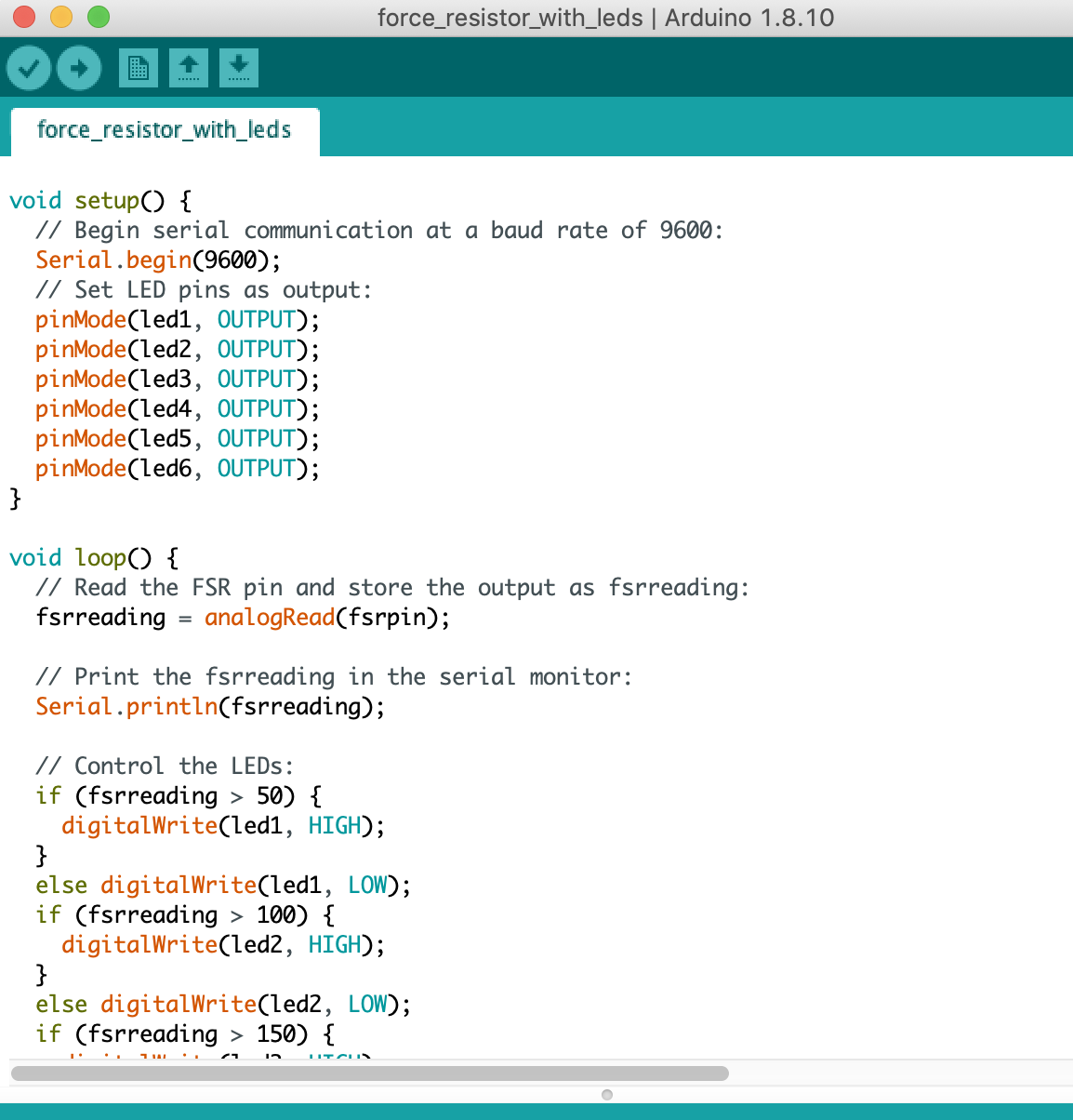Click the "else digitalWrite(led2, LOW);" line
Image resolution: width=1073 pixels, height=1120 pixels.
pyautogui.click(x=223, y=1005)
